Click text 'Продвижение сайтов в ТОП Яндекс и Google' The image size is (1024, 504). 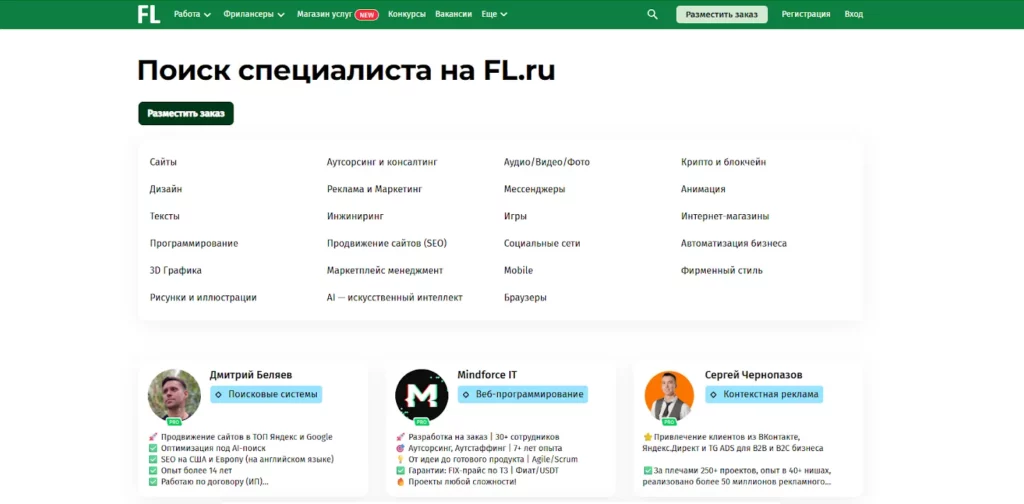[x=247, y=437]
